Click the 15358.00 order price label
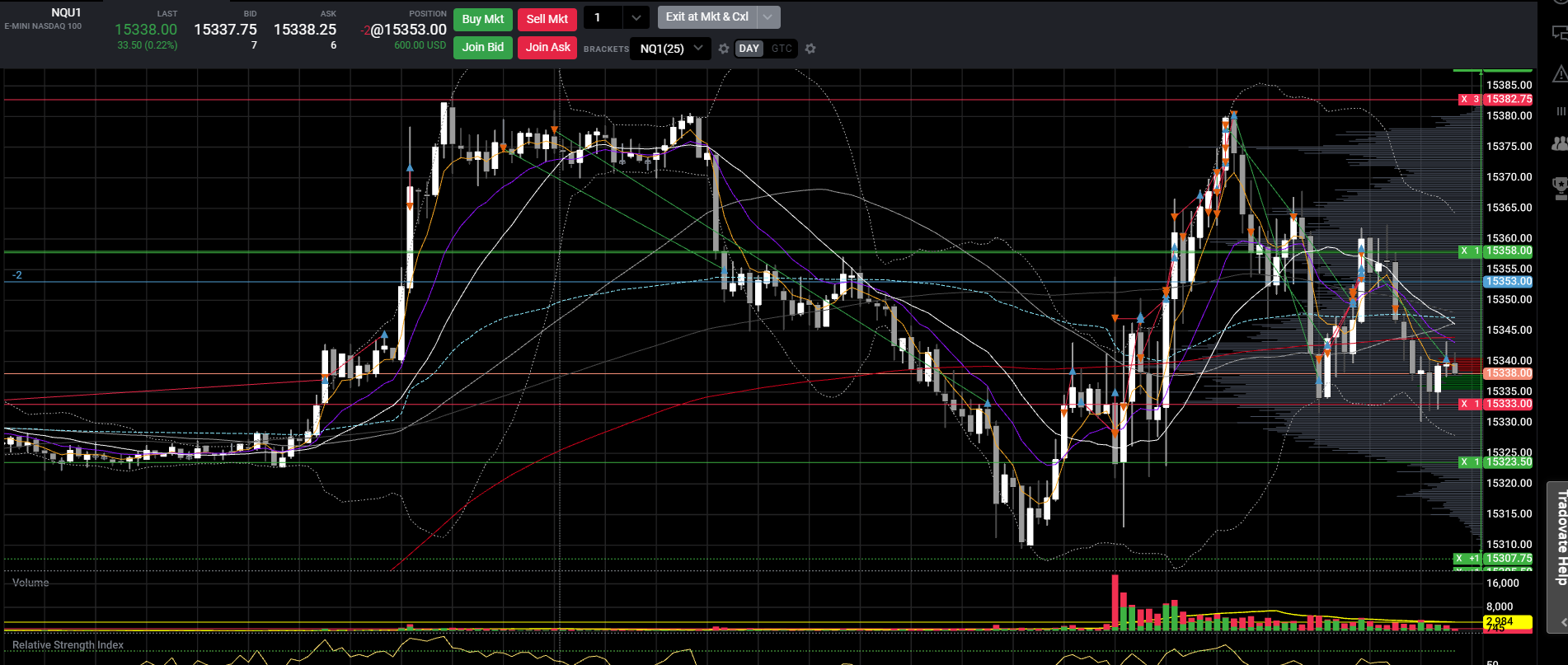Image resolution: width=1568 pixels, height=665 pixels. click(x=1509, y=251)
